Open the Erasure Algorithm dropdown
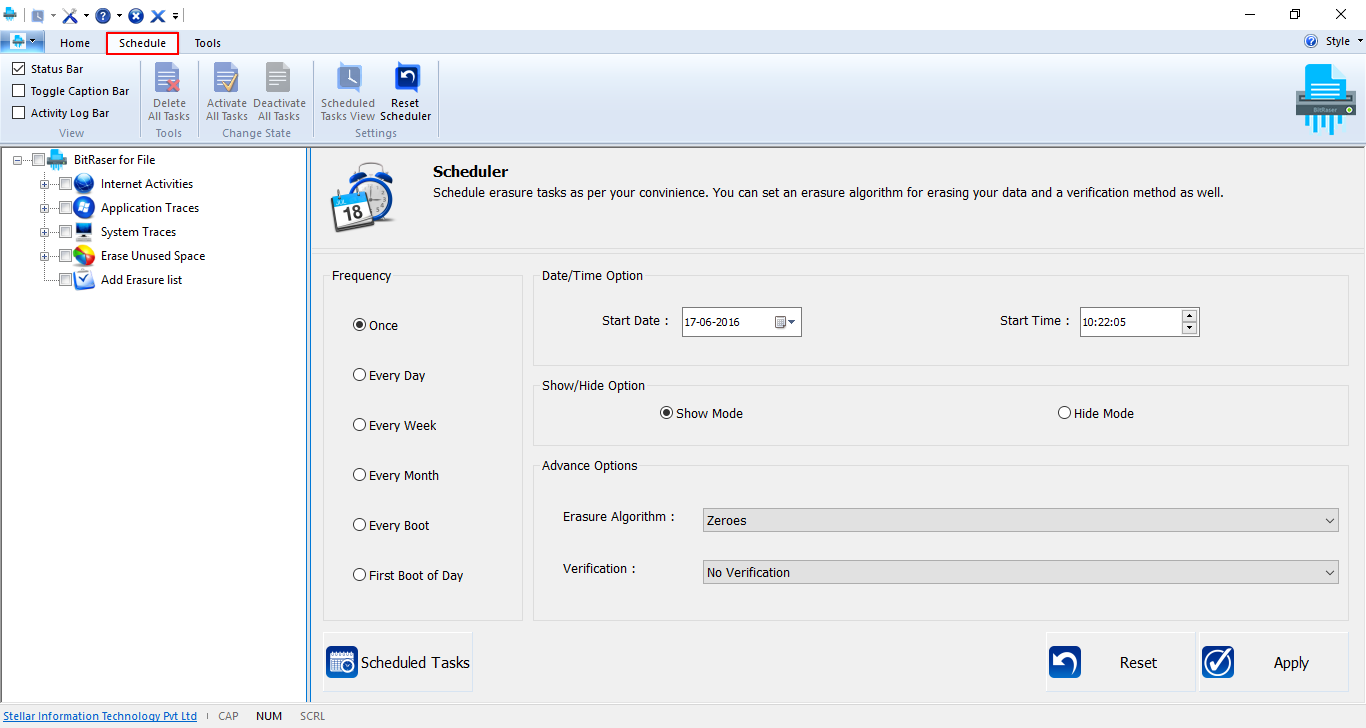 point(1021,520)
